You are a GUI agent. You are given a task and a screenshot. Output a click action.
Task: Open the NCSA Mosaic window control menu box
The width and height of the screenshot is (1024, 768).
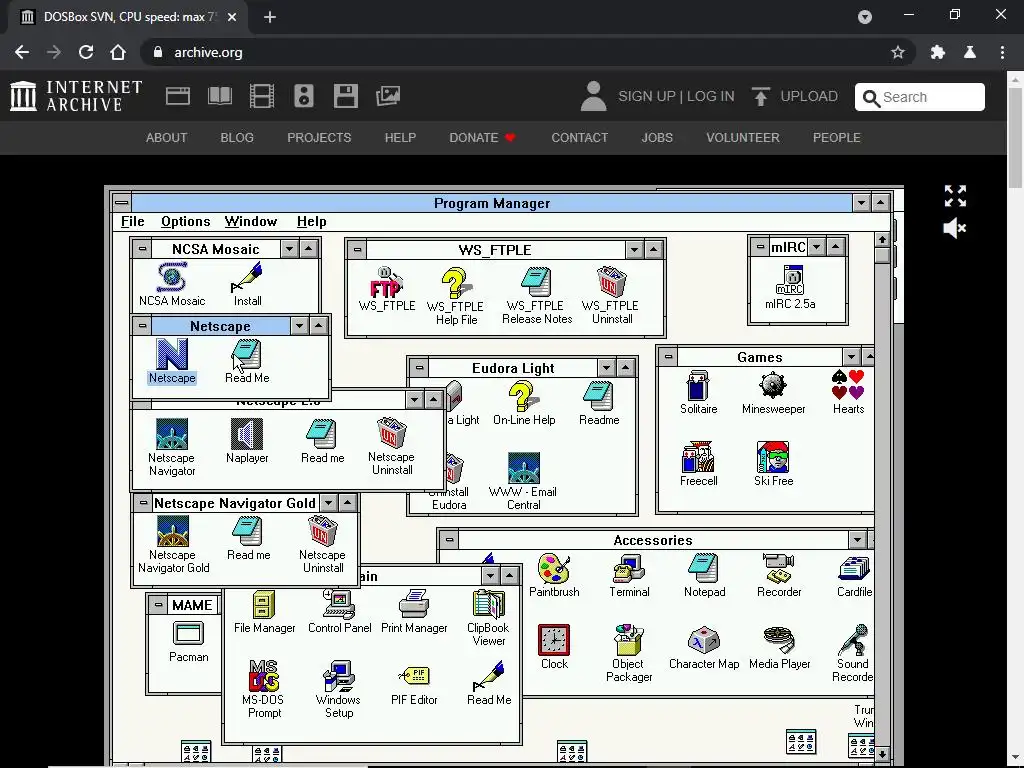[142, 249]
